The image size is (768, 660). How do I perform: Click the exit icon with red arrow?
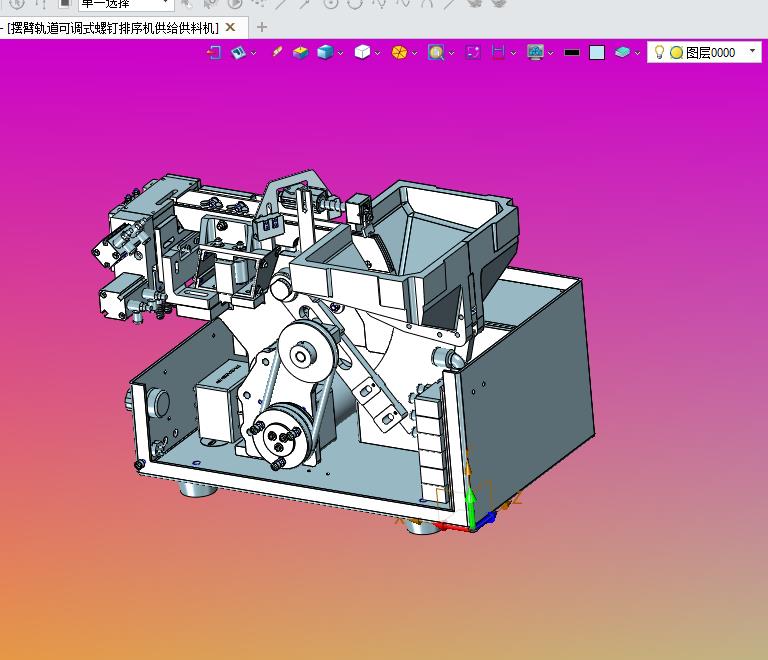click(214, 52)
